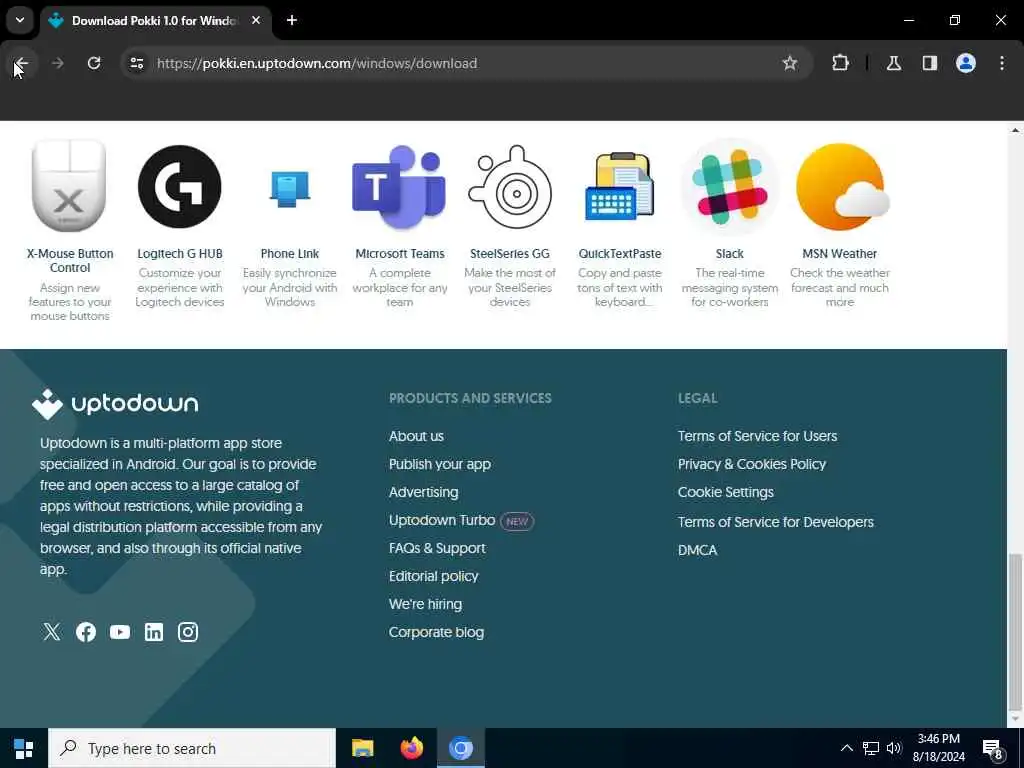Viewport: 1024px width, 768px height.
Task: Open the About us link
Action: click(x=416, y=436)
